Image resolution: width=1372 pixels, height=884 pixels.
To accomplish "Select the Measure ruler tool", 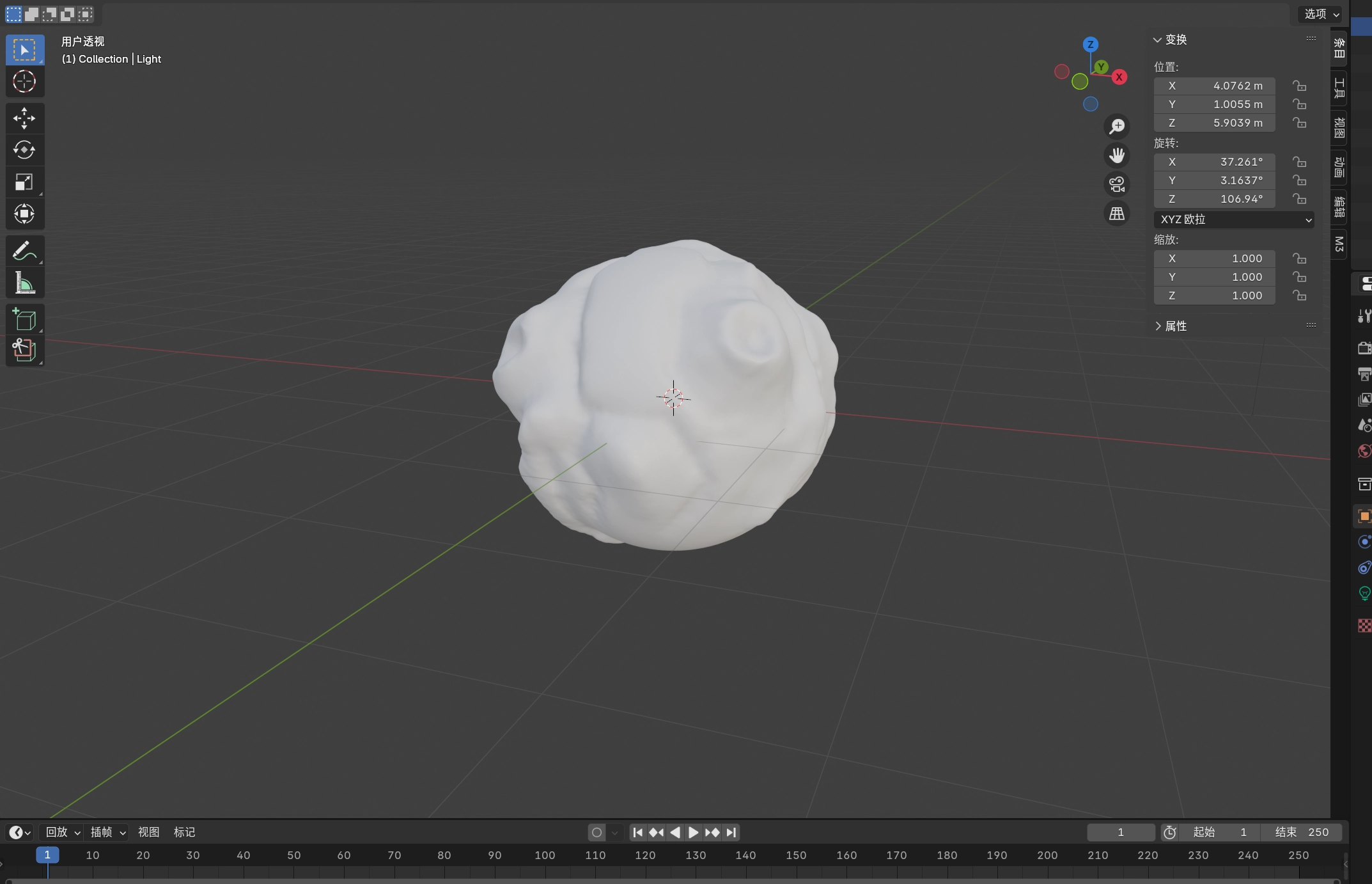I will pyautogui.click(x=24, y=282).
